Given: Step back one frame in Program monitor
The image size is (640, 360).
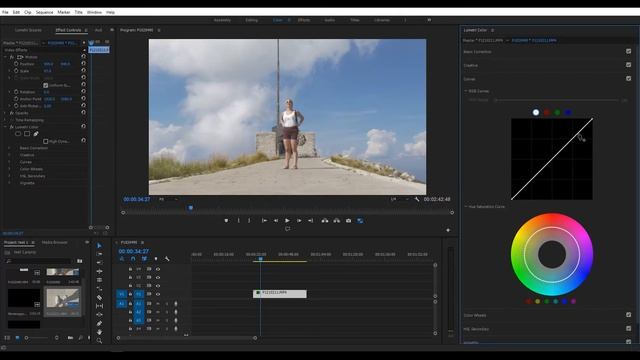Looking at the screenshot, I should pyautogui.click(x=276, y=220).
